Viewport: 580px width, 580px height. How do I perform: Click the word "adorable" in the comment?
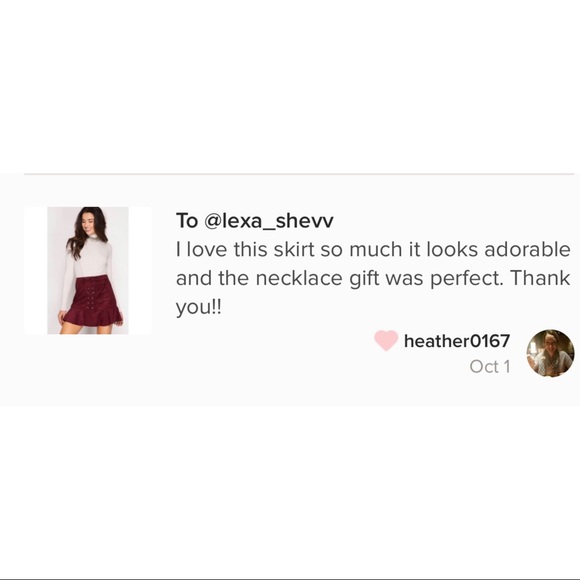click(527, 249)
